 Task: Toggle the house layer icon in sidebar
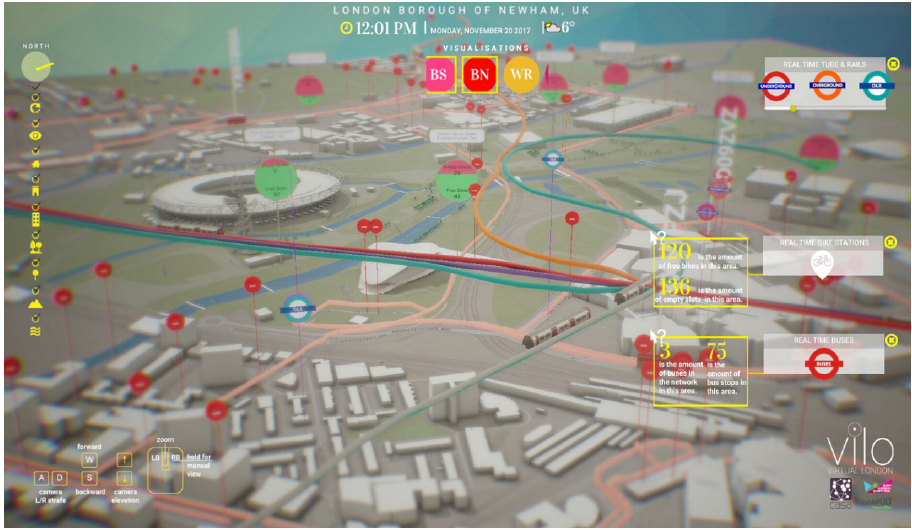click(35, 164)
